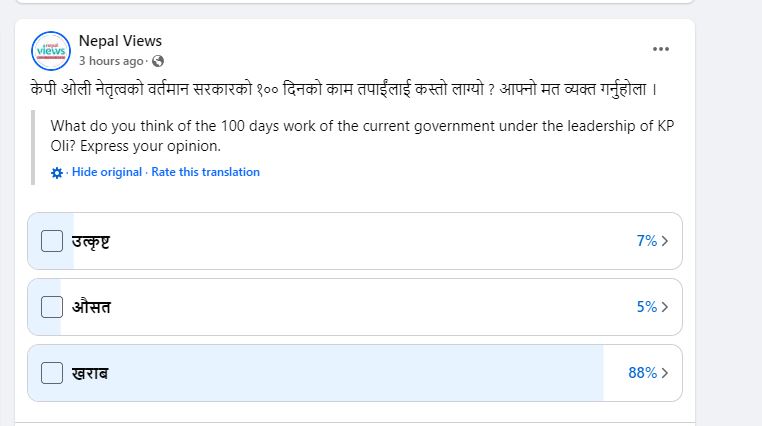Click the Hide original link
Image resolution: width=762 pixels, height=426 pixels.
point(107,172)
